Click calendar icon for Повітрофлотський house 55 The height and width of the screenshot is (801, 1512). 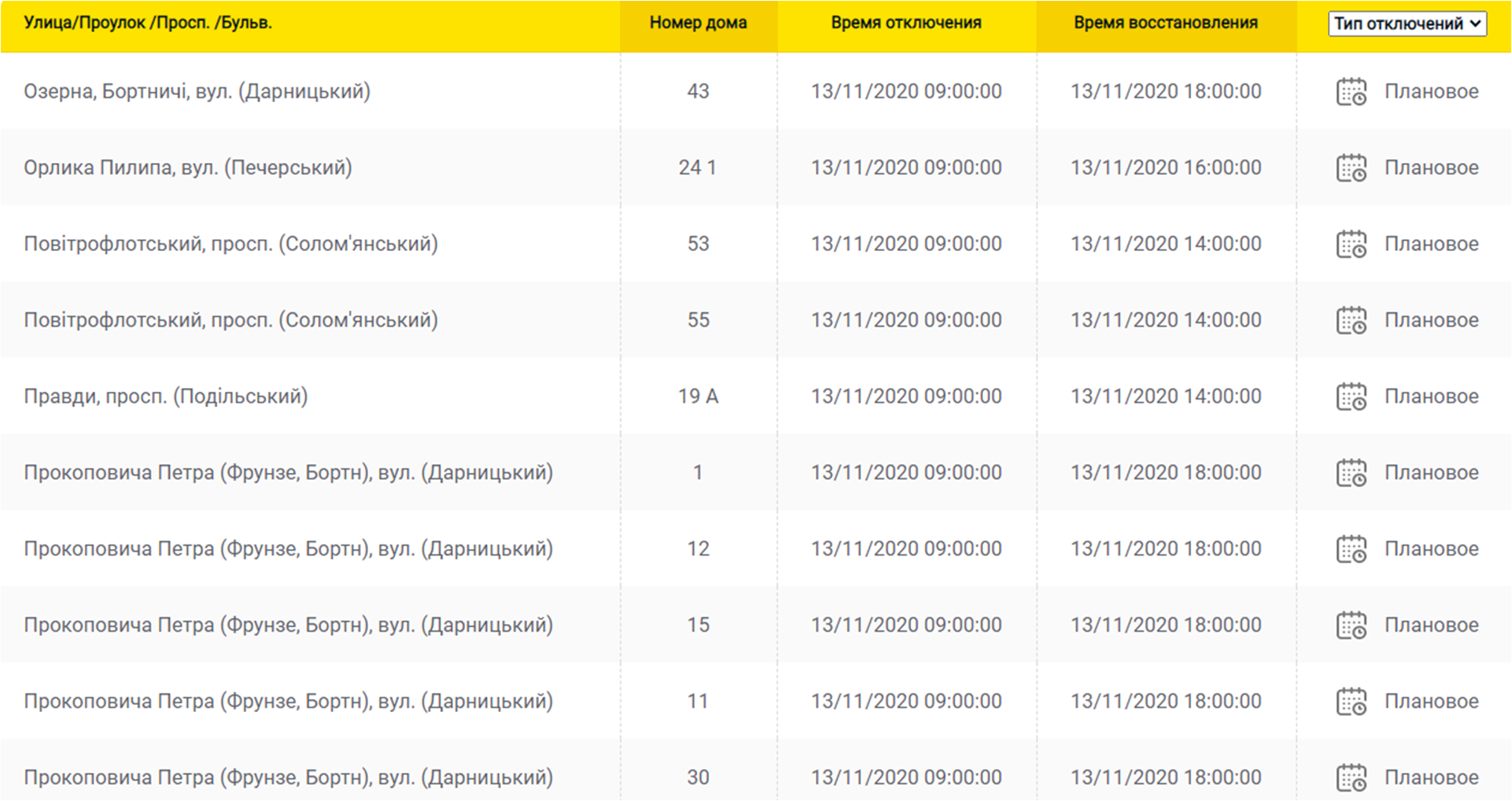click(1351, 321)
